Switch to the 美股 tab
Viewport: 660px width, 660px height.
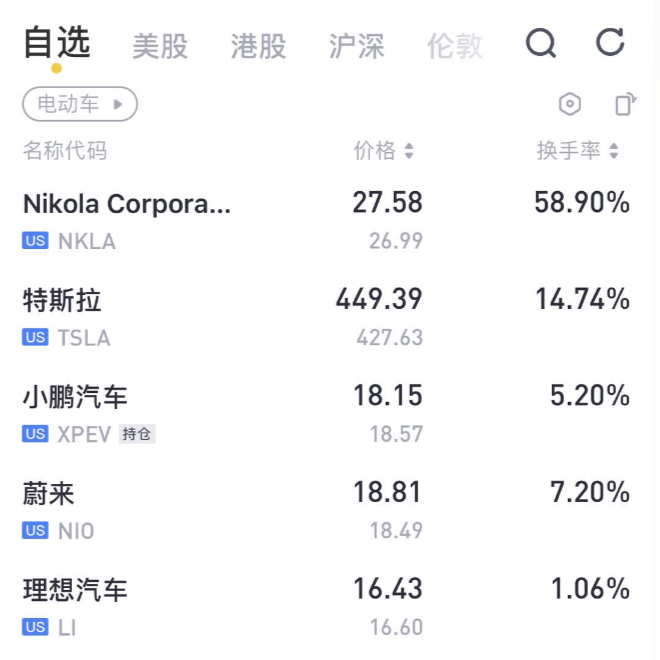(160, 46)
